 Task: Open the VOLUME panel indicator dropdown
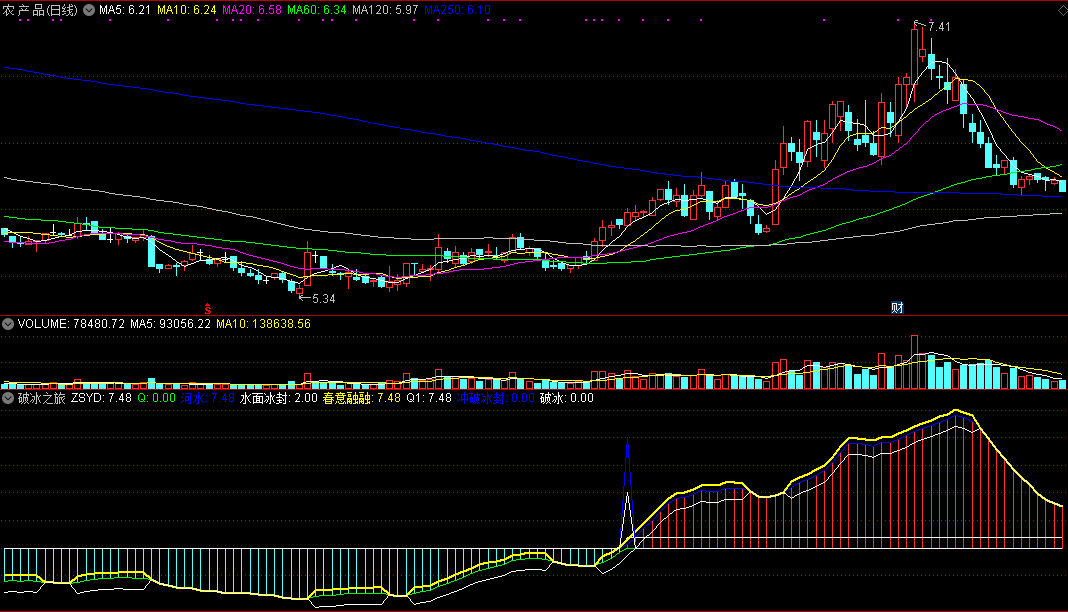tap(7, 324)
